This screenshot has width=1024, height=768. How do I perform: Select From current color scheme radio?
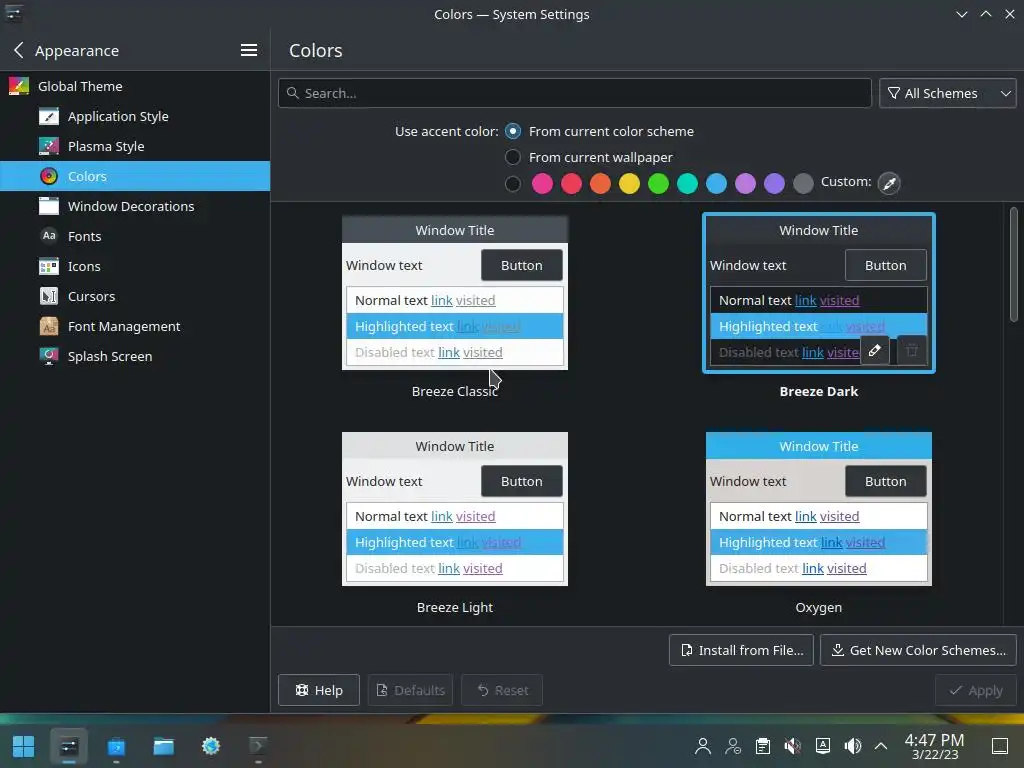point(513,131)
